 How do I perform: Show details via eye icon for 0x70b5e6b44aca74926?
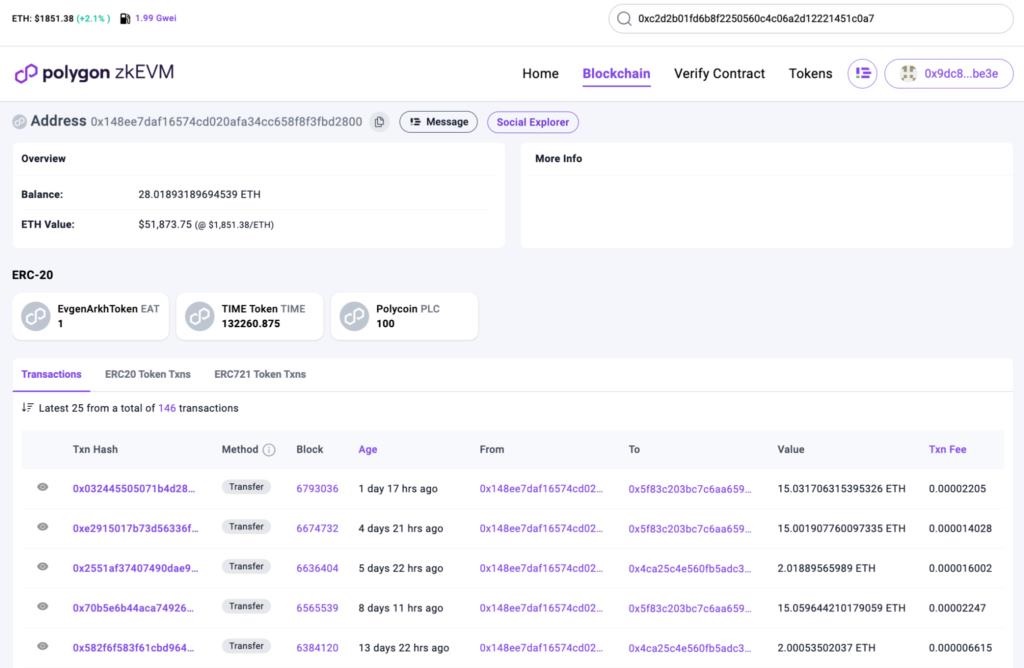click(43, 606)
